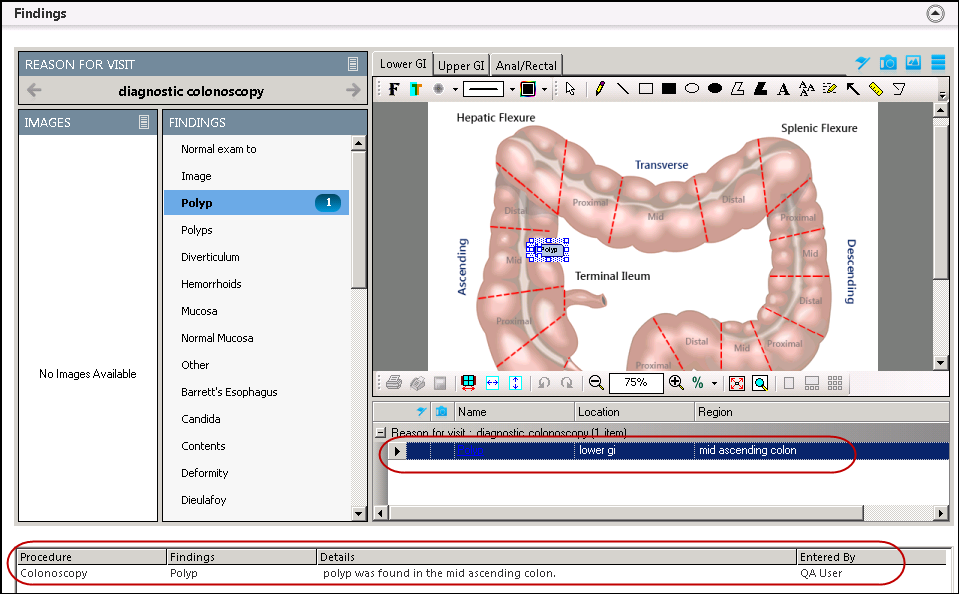Select the arrow annotation tool
959x594 pixels.
point(853,89)
